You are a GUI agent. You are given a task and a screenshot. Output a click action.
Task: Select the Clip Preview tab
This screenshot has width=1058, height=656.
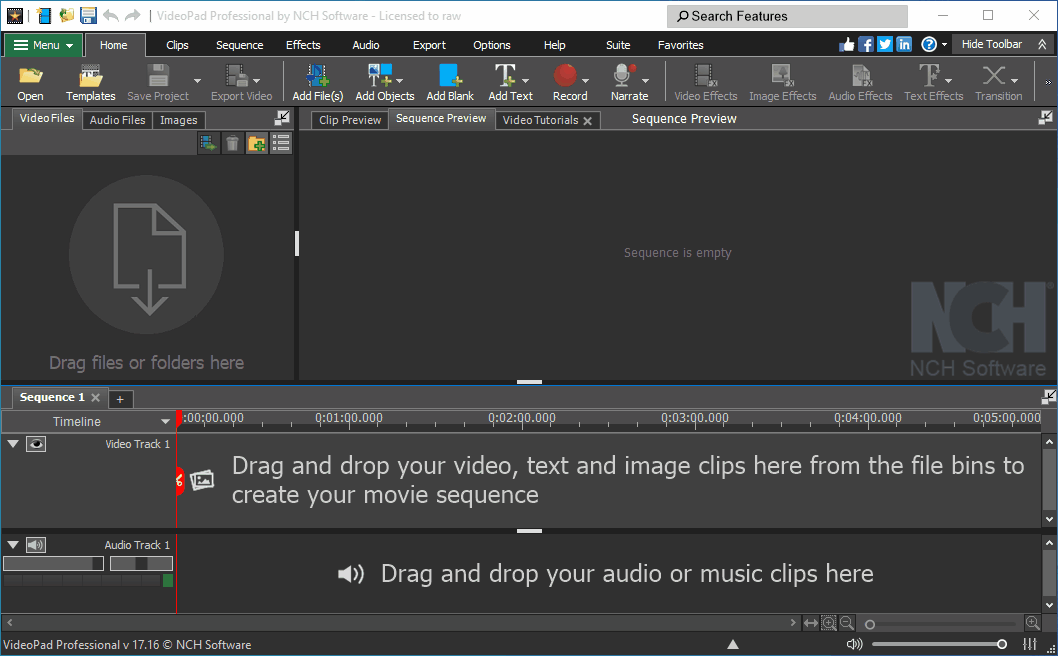[350, 120]
